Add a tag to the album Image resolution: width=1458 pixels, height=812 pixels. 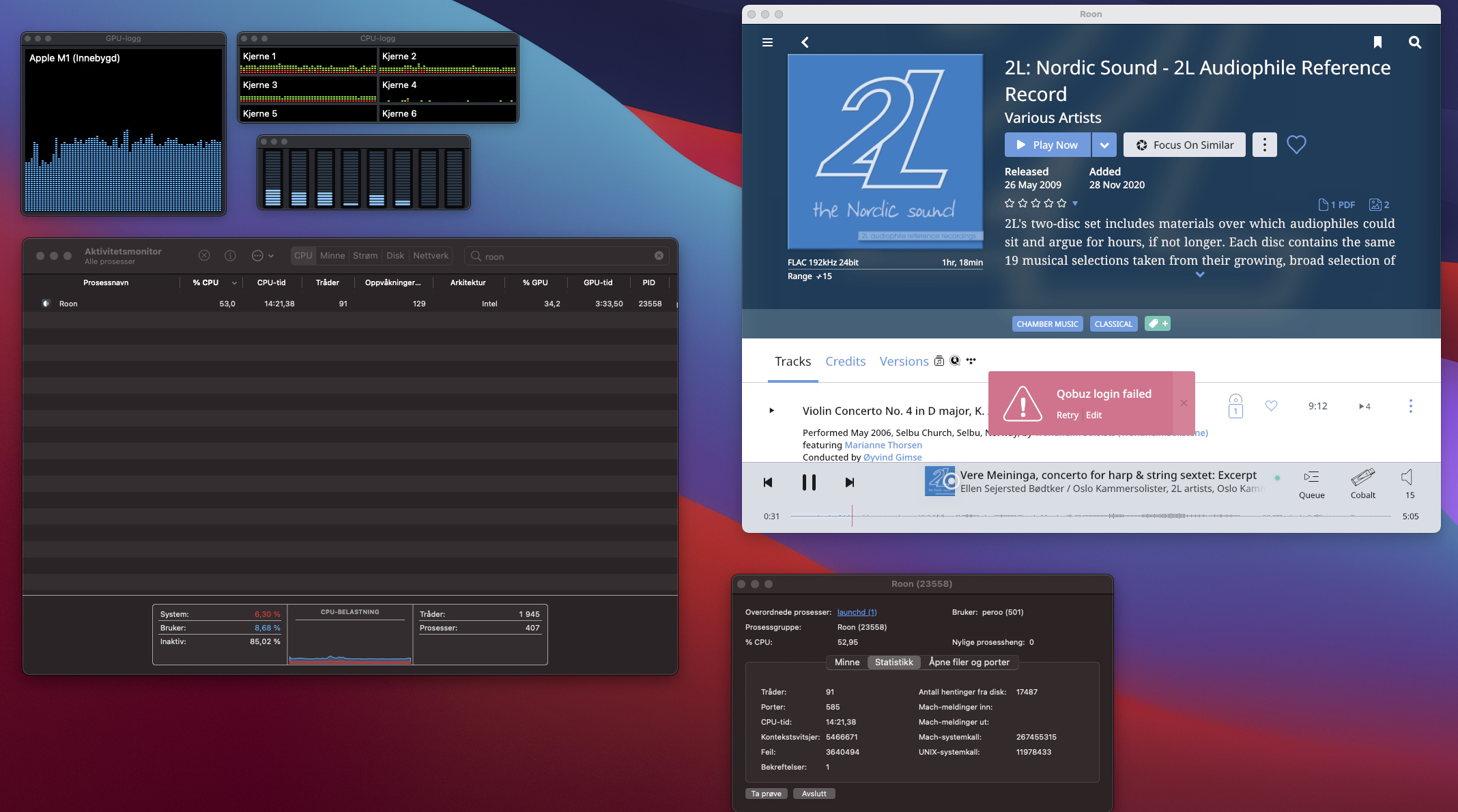pos(1158,323)
